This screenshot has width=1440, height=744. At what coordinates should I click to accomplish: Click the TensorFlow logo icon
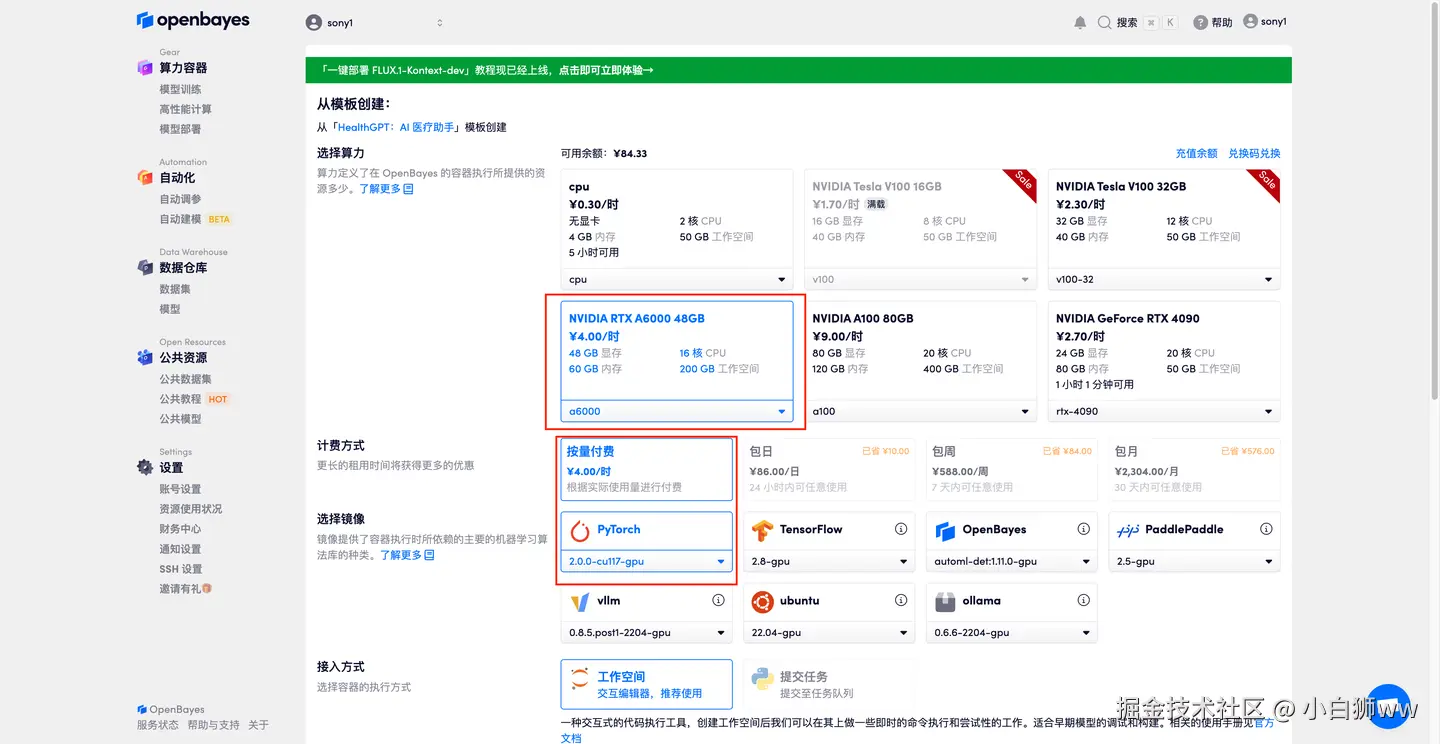pos(762,530)
